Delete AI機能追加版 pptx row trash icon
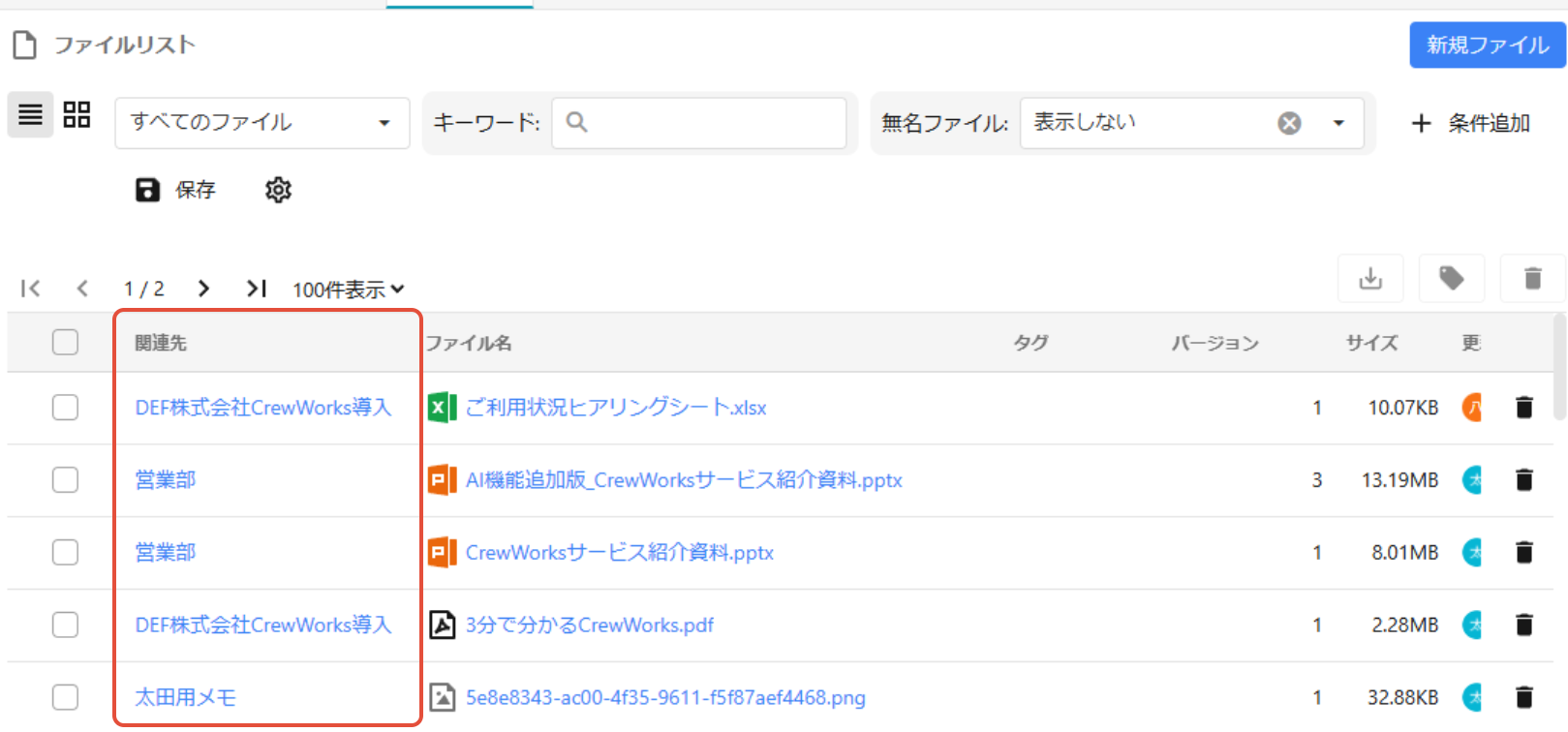Screen dimensions: 1568x732 1523,480
